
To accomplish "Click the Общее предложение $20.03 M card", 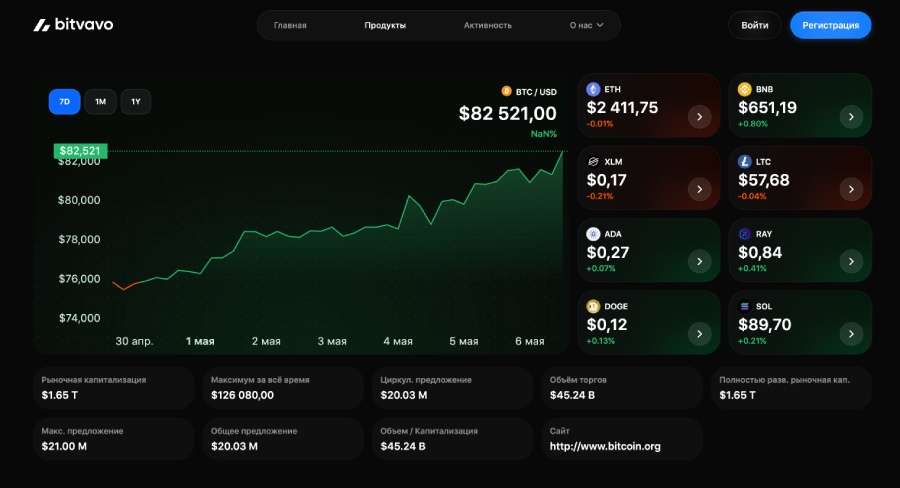I will coord(283,439).
